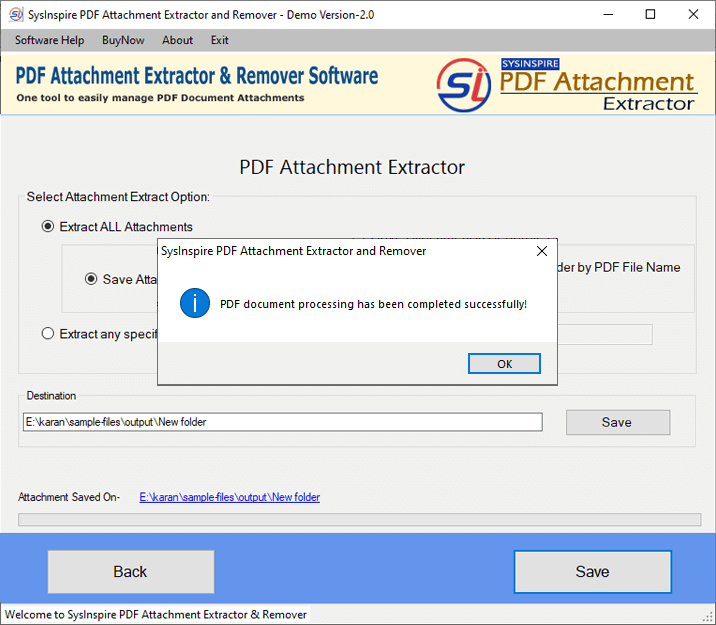Open the About menu

177,40
